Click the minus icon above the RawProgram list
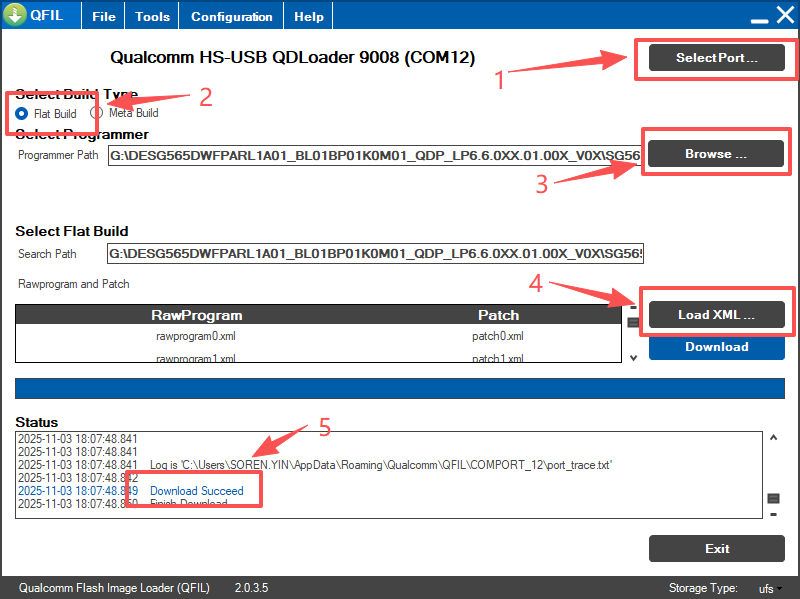800x599 pixels. (632, 307)
